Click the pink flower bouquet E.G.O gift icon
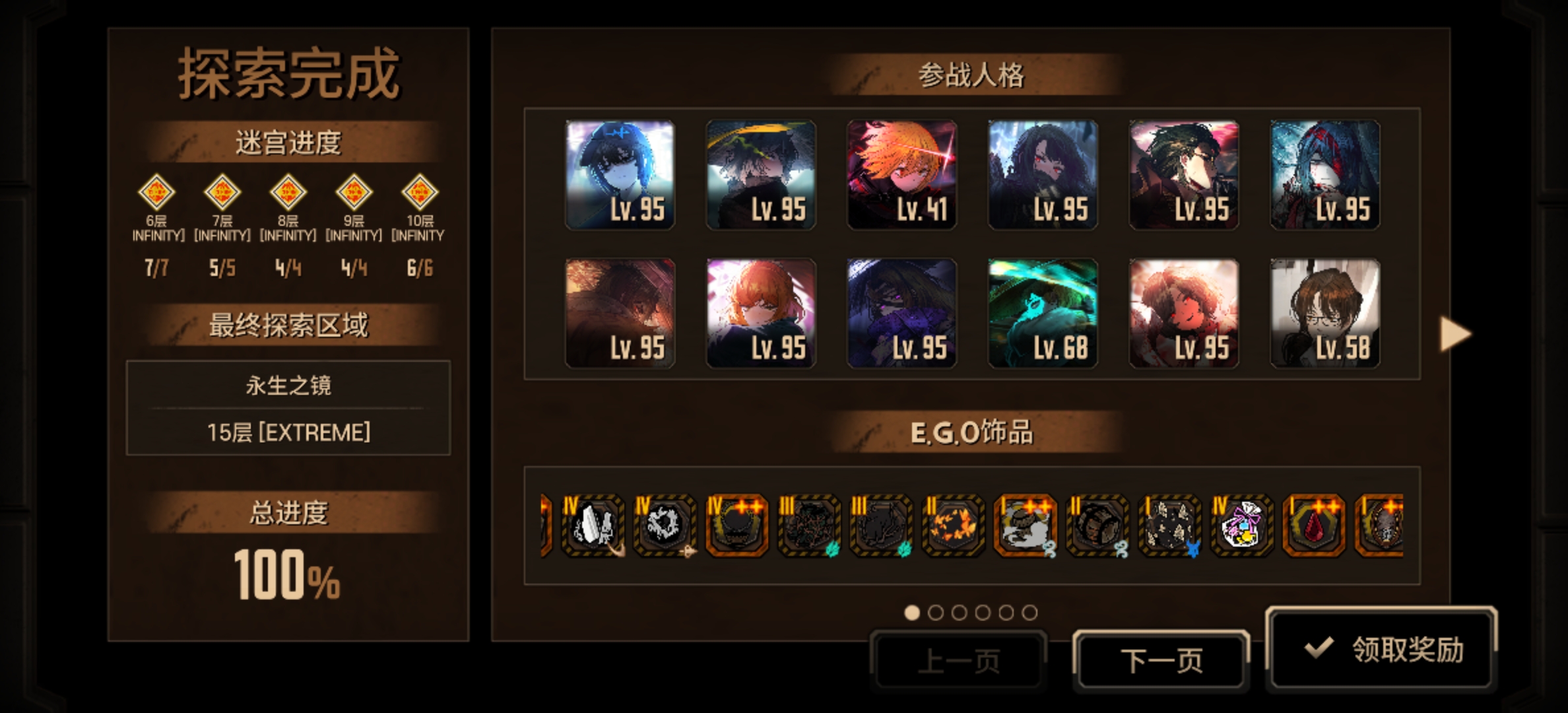1568x713 pixels. 1241,526
